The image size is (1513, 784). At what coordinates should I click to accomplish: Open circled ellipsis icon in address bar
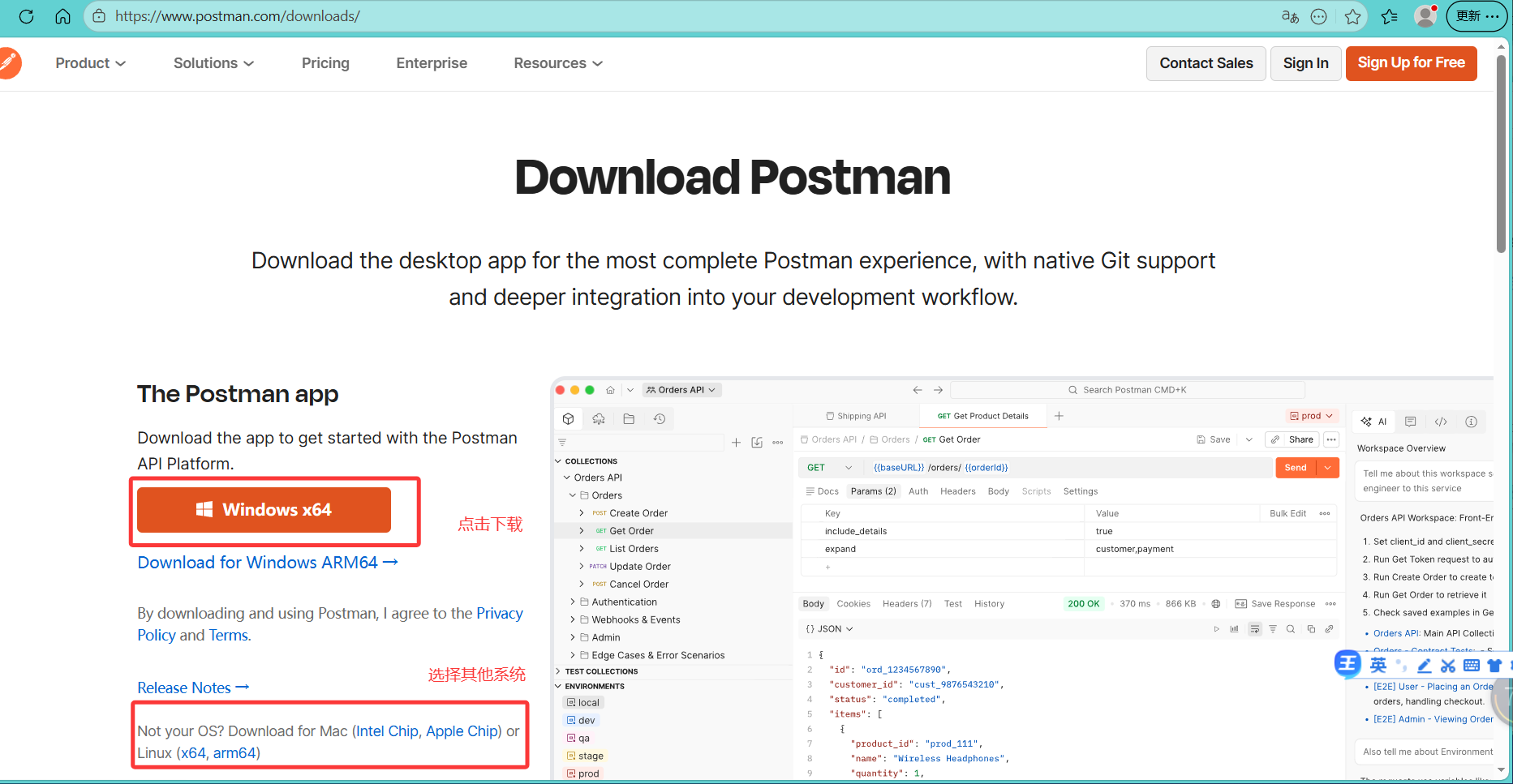tap(1319, 16)
